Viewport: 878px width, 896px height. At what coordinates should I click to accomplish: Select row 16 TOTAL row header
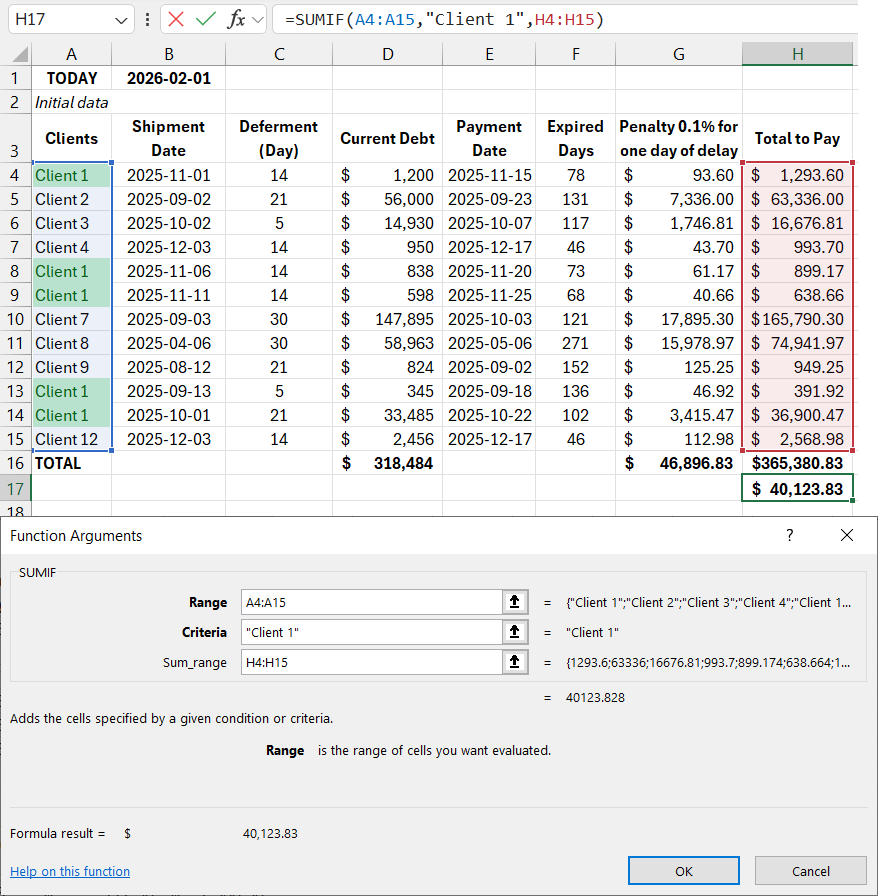click(x=15, y=464)
